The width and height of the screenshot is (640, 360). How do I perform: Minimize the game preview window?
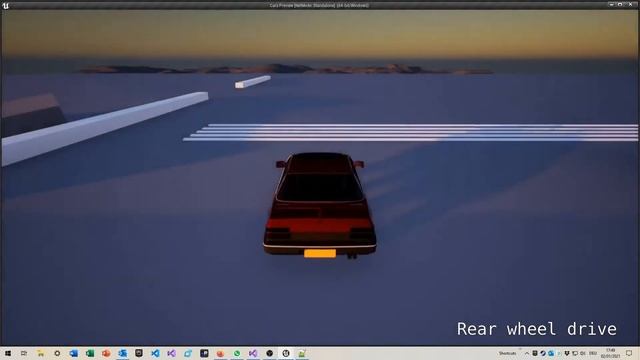611,4
